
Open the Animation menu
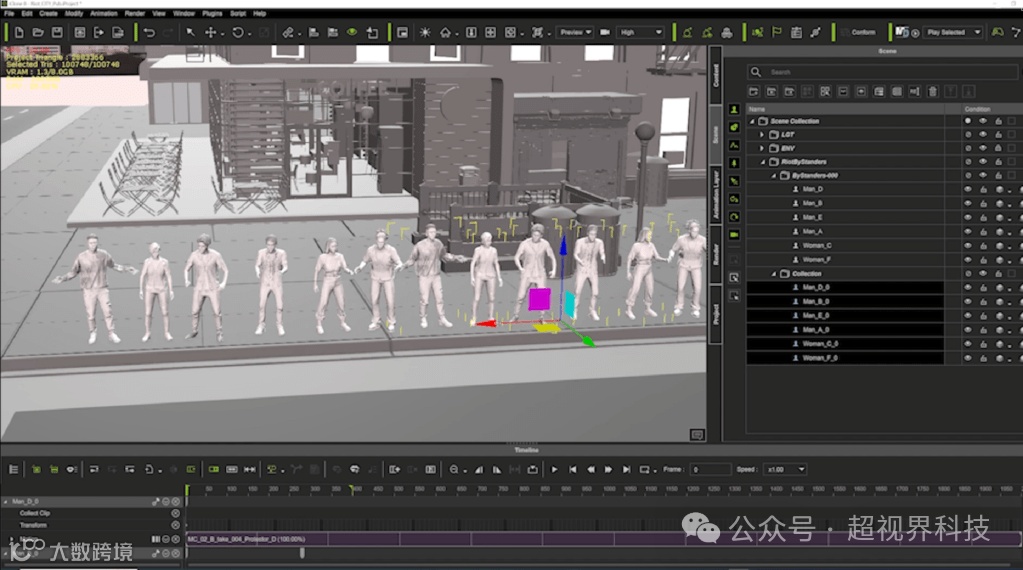click(103, 14)
